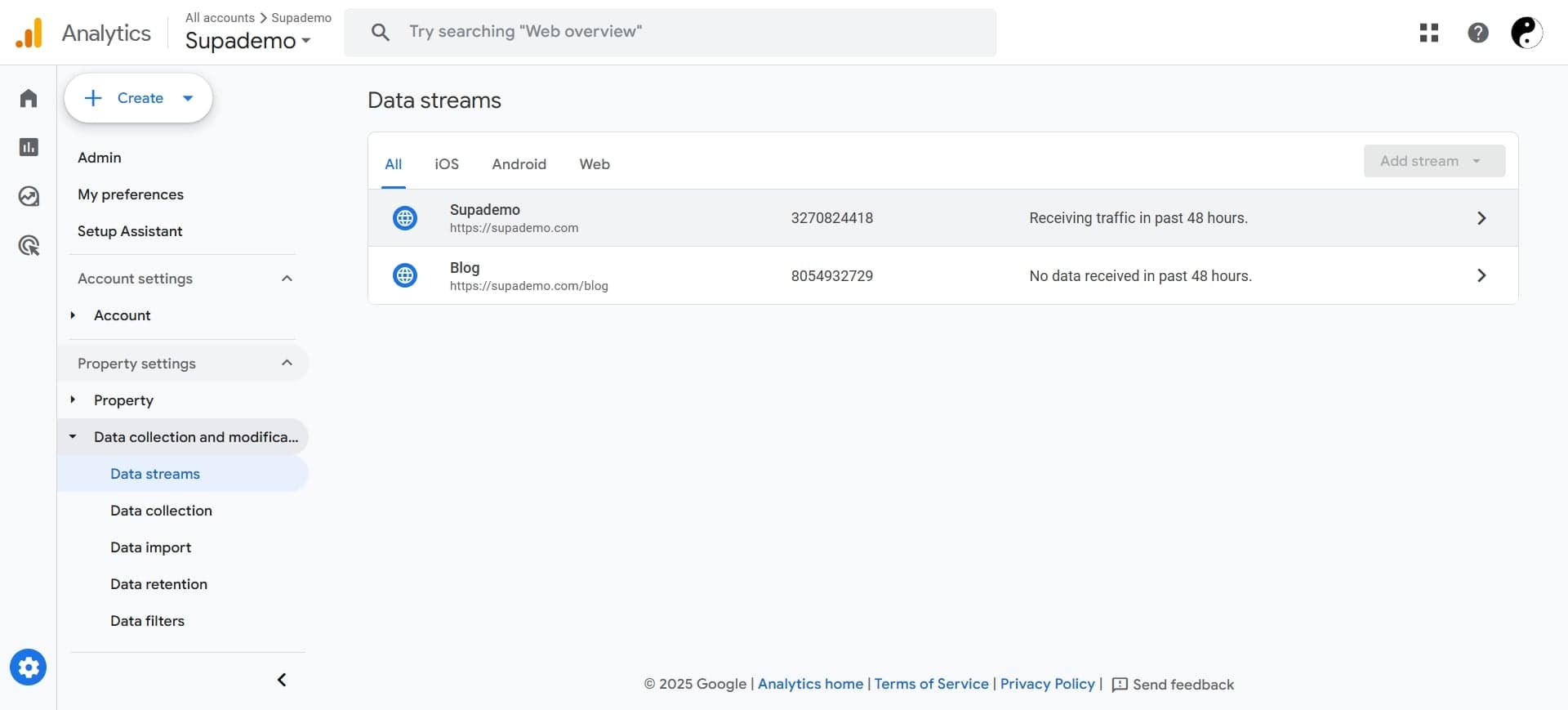1568x710 pixels.
Task: Select Data import in sidebar
Action: tap(151, 547)
